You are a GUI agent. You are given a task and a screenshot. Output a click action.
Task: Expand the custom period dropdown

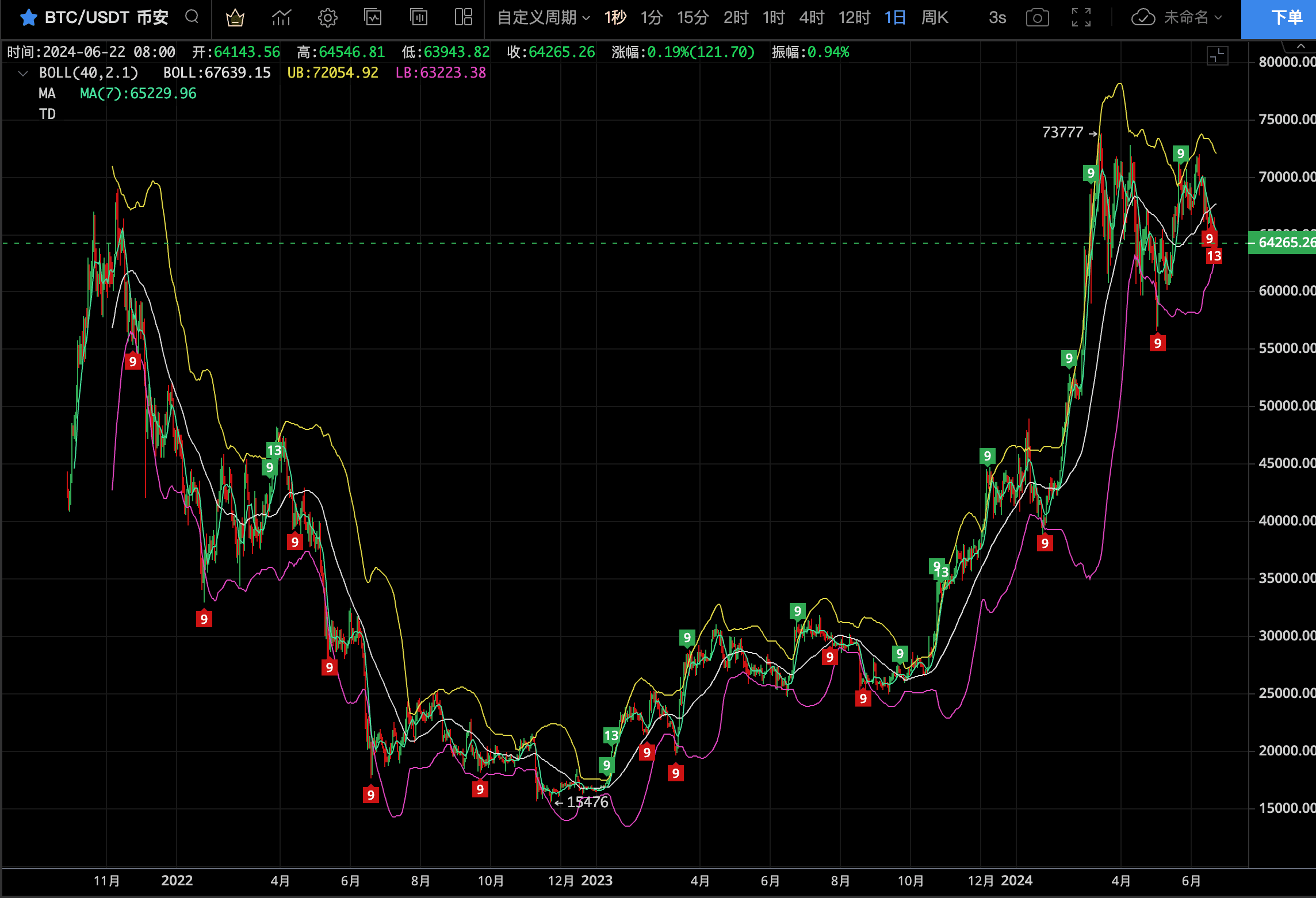(x=543, y=18)
